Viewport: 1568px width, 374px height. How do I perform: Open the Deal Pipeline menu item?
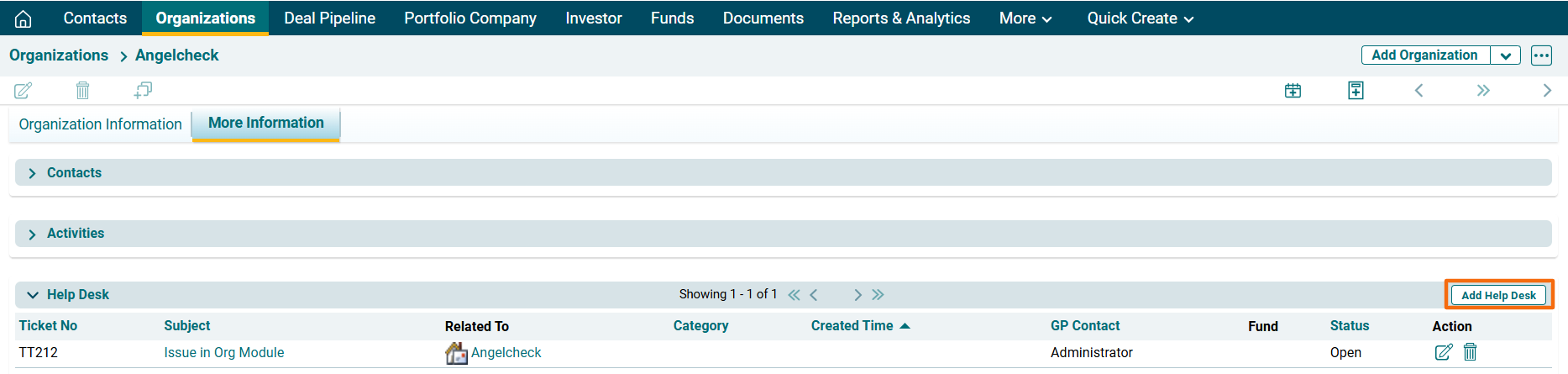(329, 18)
